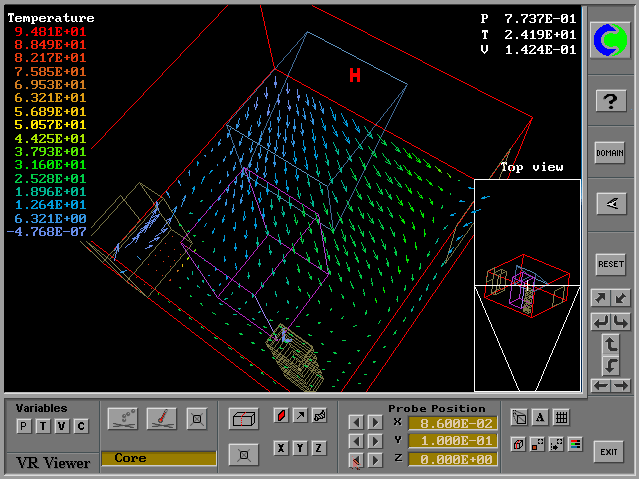Decrease probe Y position with left arrow
This screenshot has width=639, height=479.
tap(356, 441)
